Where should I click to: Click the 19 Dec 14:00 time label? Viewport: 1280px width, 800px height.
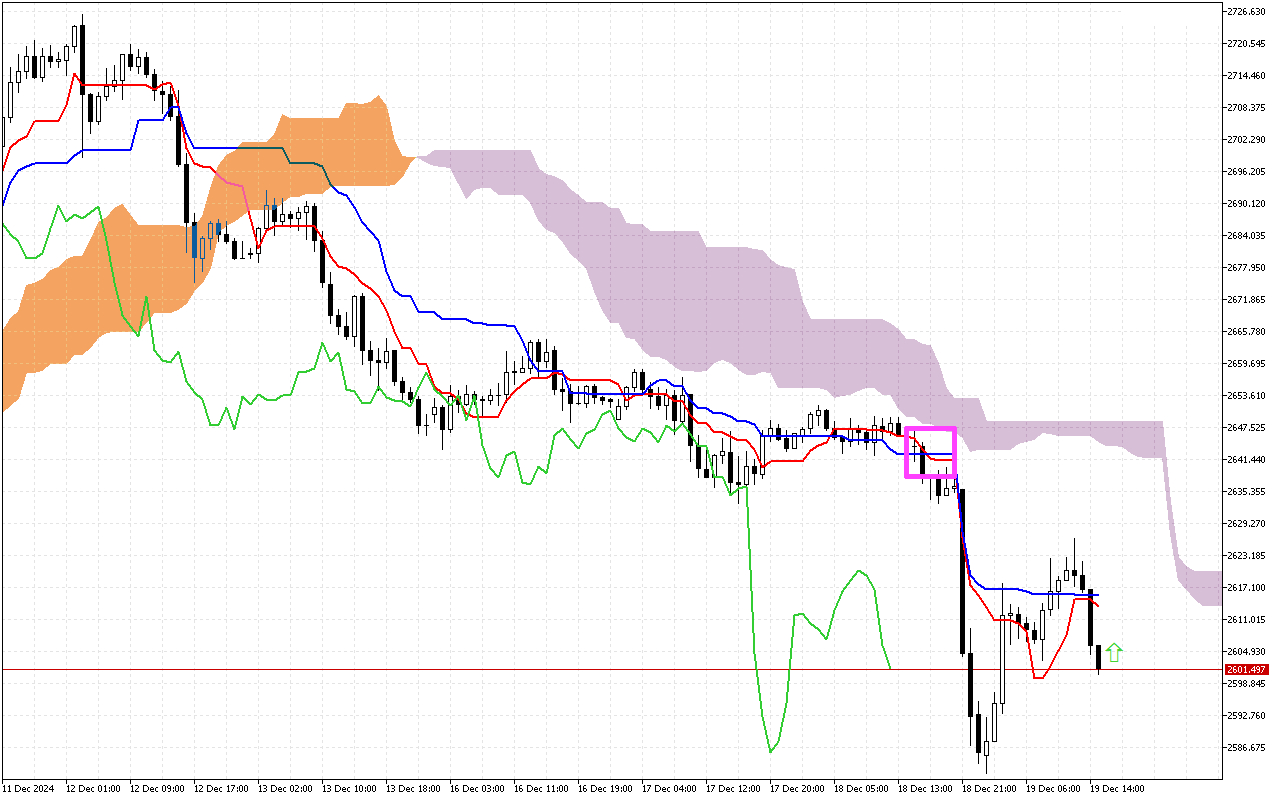point(1117,789)
